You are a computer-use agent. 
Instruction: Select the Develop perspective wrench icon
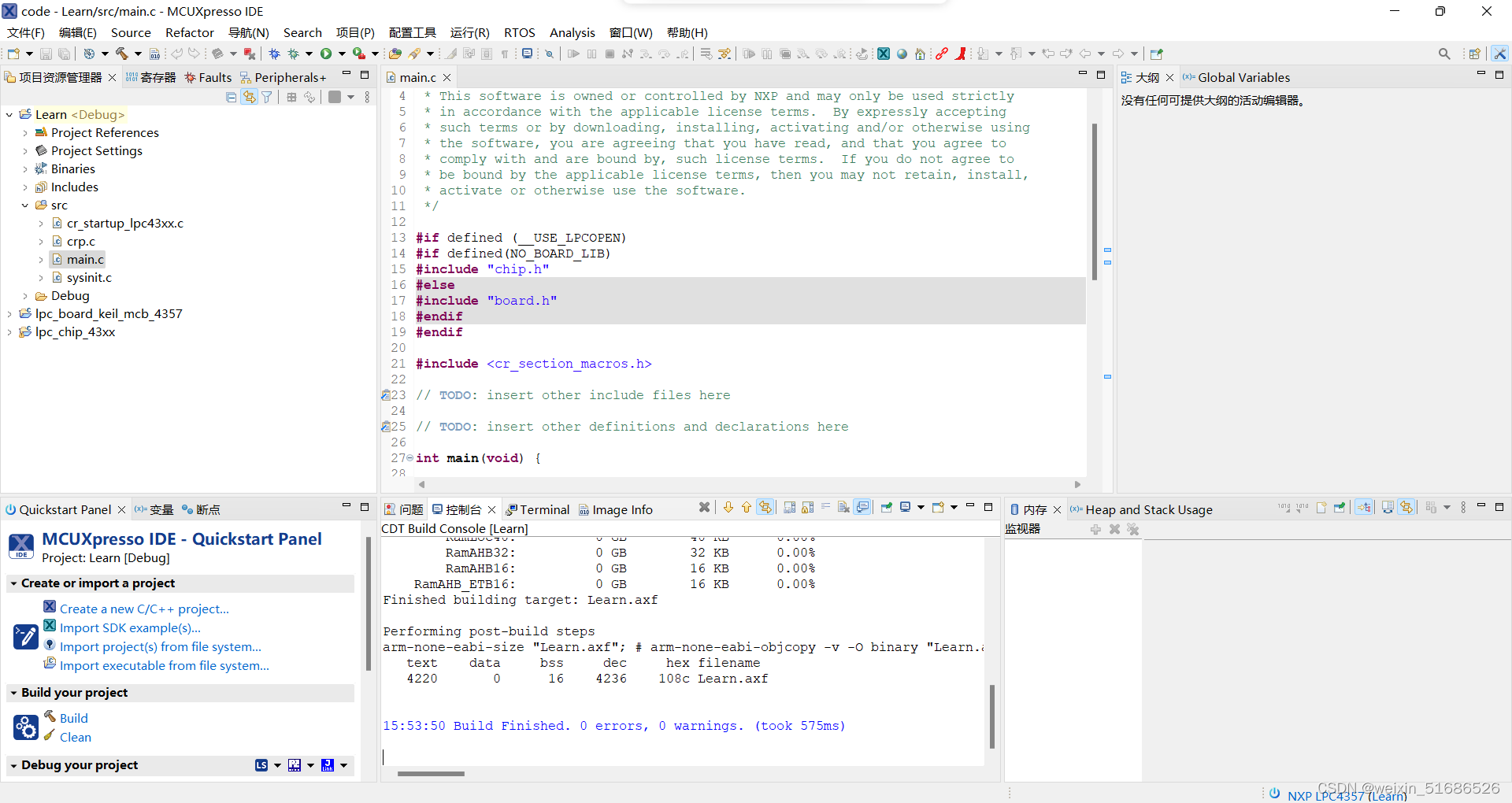coord(1499,54)
